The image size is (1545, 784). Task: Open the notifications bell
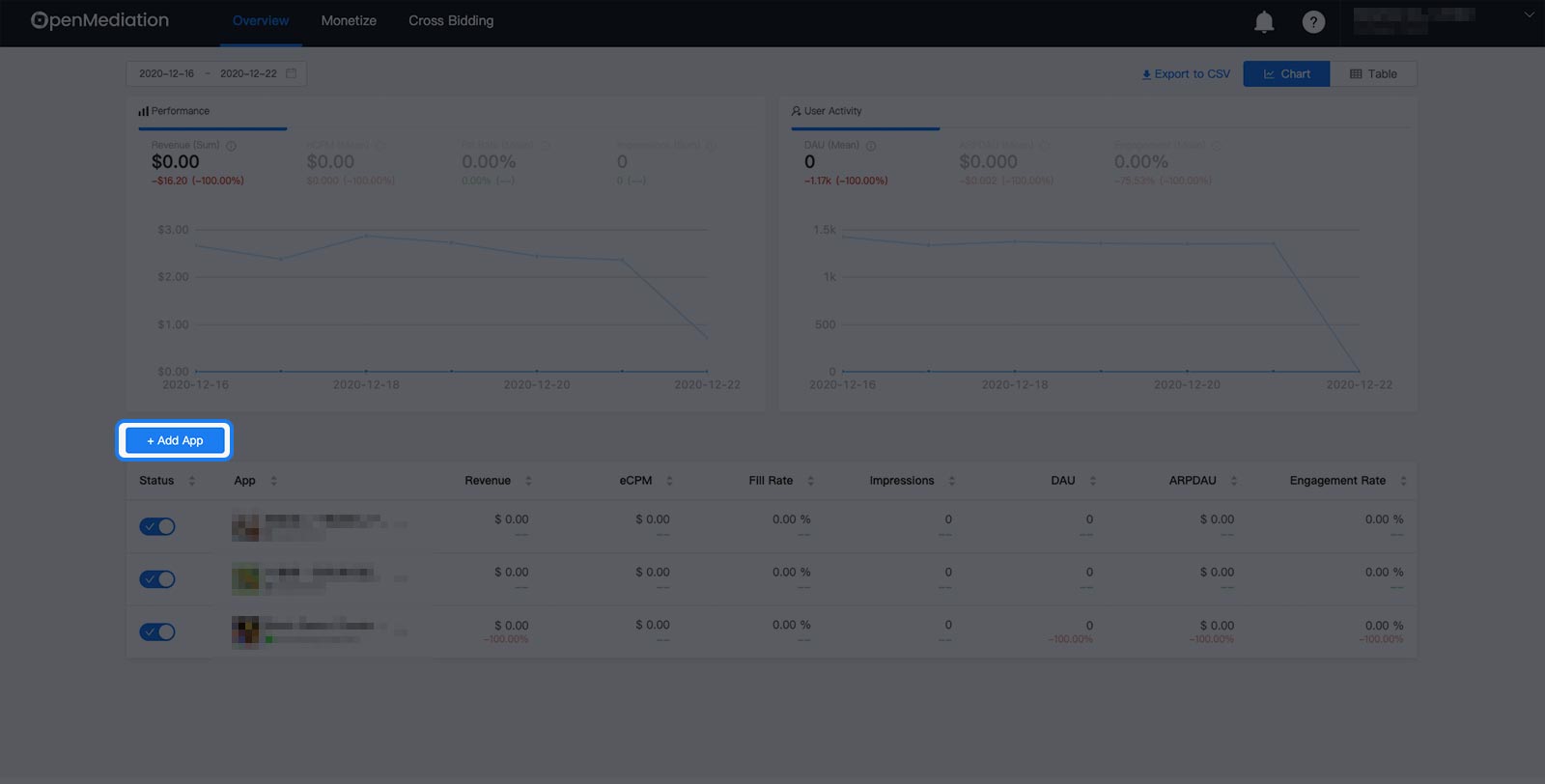1264,21
